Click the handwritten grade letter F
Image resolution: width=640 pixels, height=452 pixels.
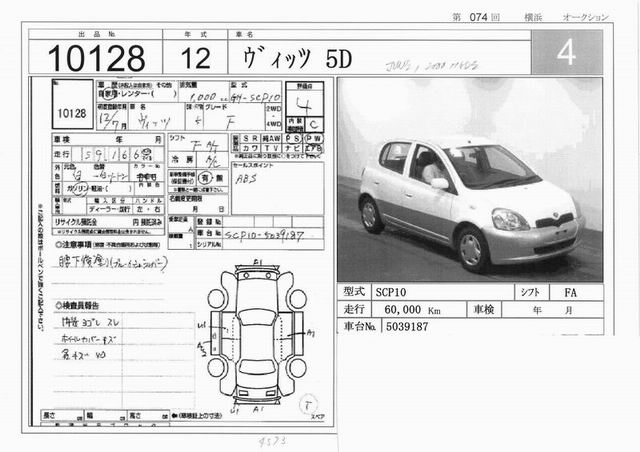coord(231,121)
